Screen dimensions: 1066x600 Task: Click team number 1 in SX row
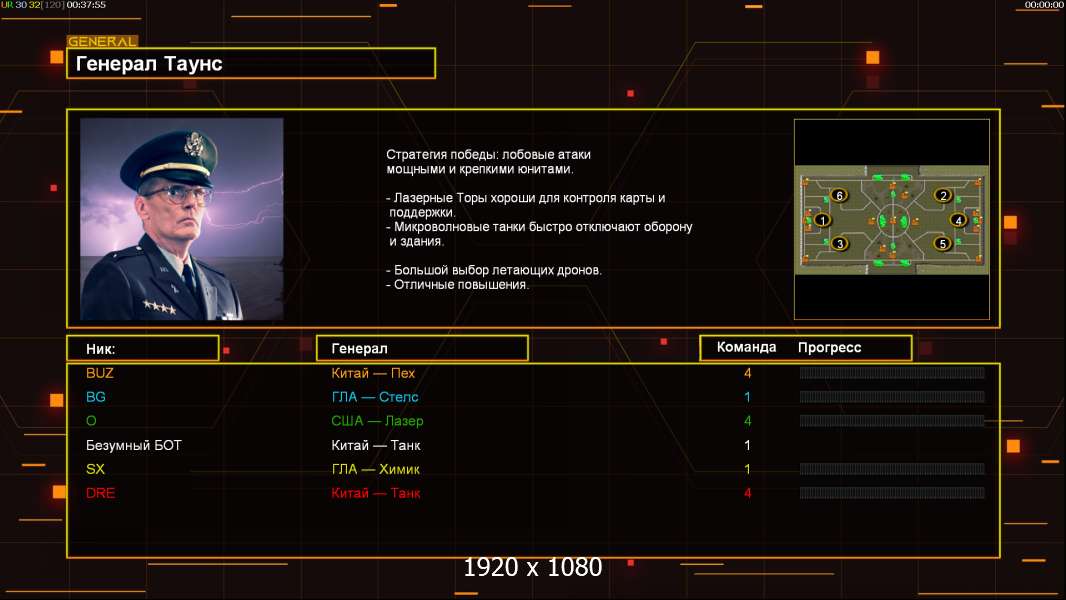(747, 469)
